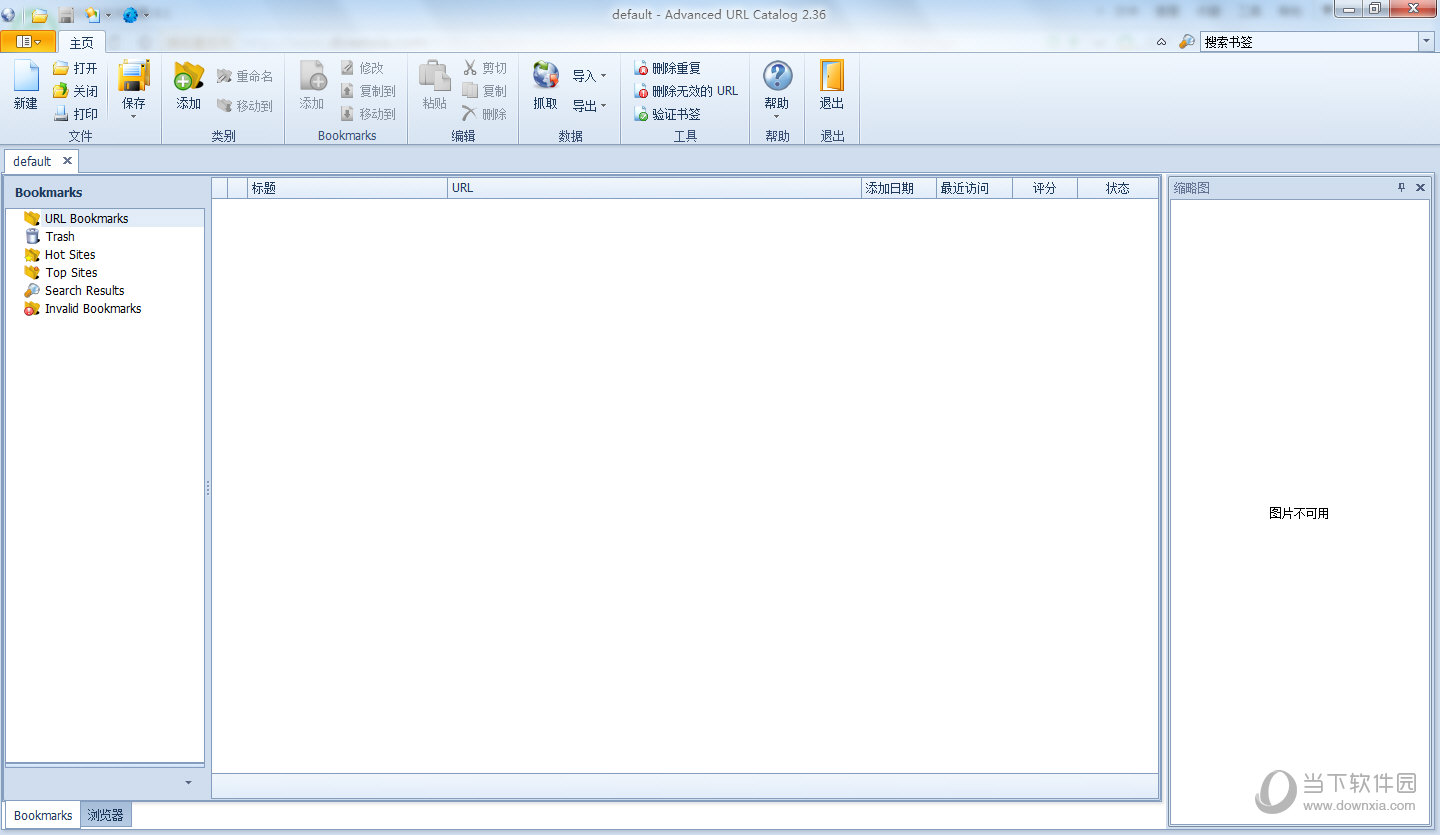Screen dimensions: 1440x835
Task: Sort by the 评分 column header
Action: pyautogui.click(x=1045, y=188)
